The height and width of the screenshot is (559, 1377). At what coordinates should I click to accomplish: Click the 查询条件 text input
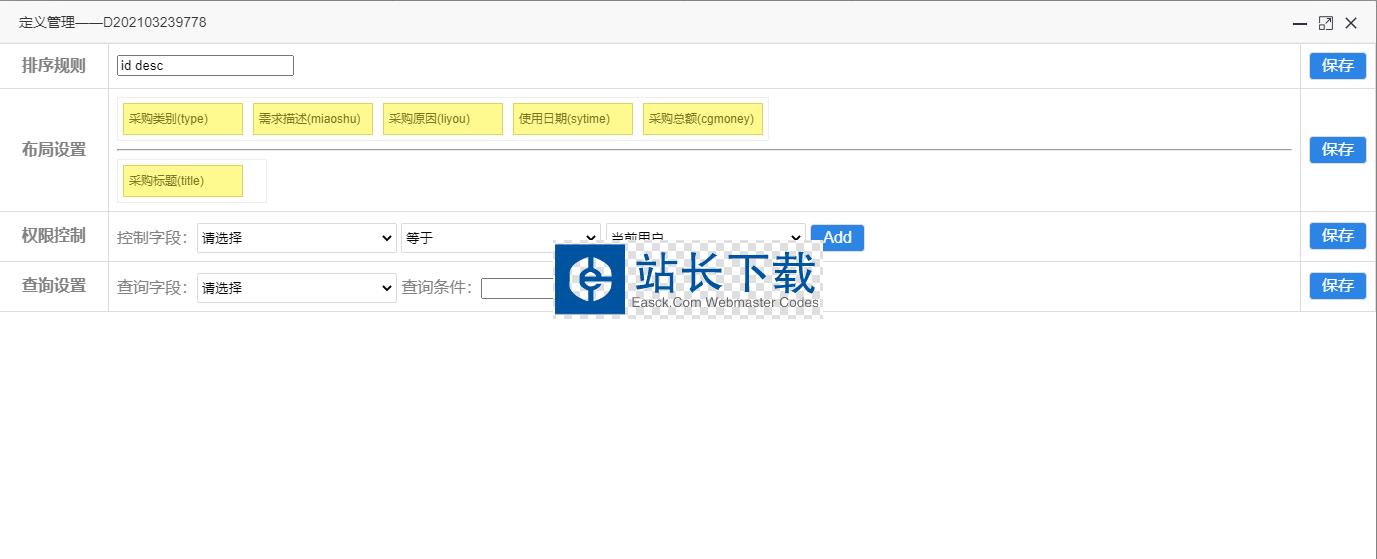tap(516, 288)
